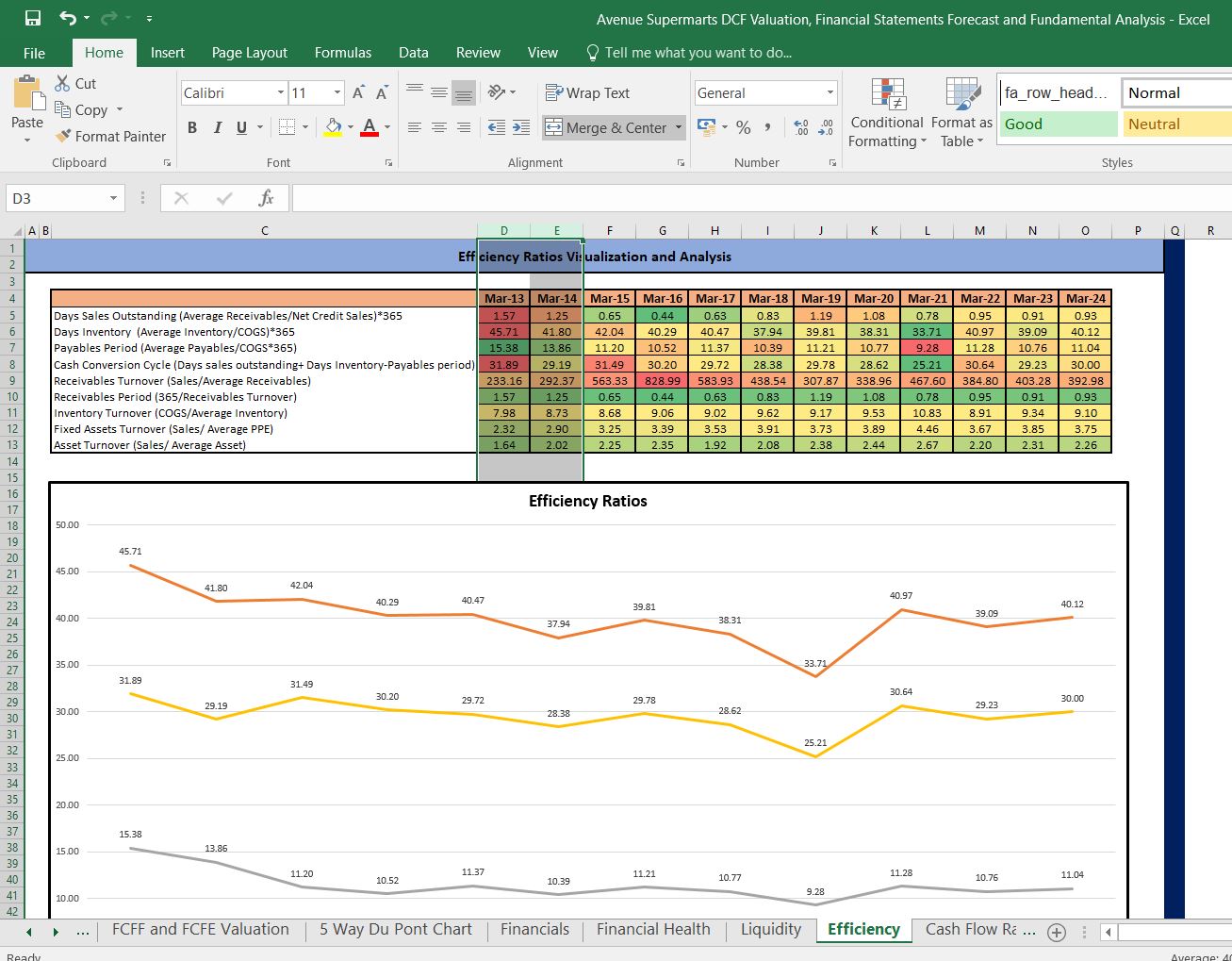This screenshot has height=961, width=1232.
Task: Toggle Top Align
Action: coord(415,92)
